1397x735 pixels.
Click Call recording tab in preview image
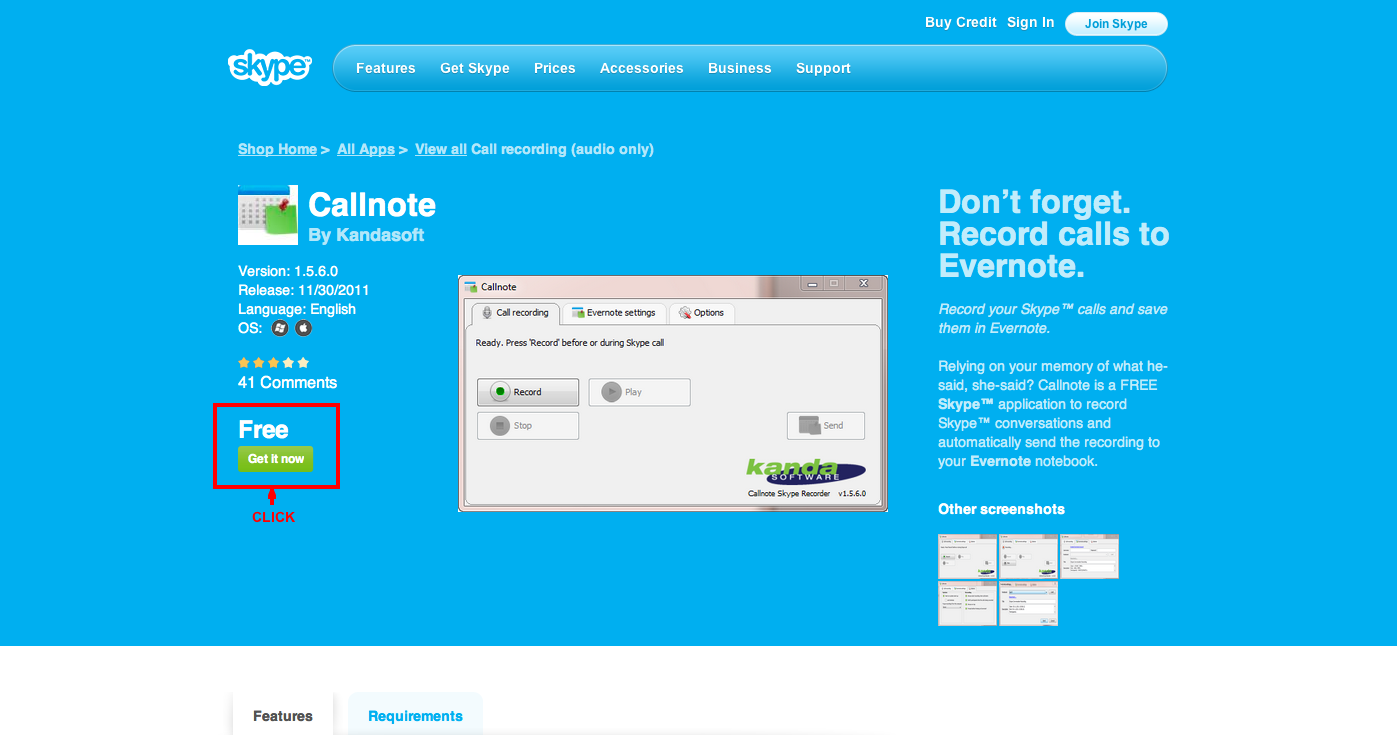[x=514, y=313]
